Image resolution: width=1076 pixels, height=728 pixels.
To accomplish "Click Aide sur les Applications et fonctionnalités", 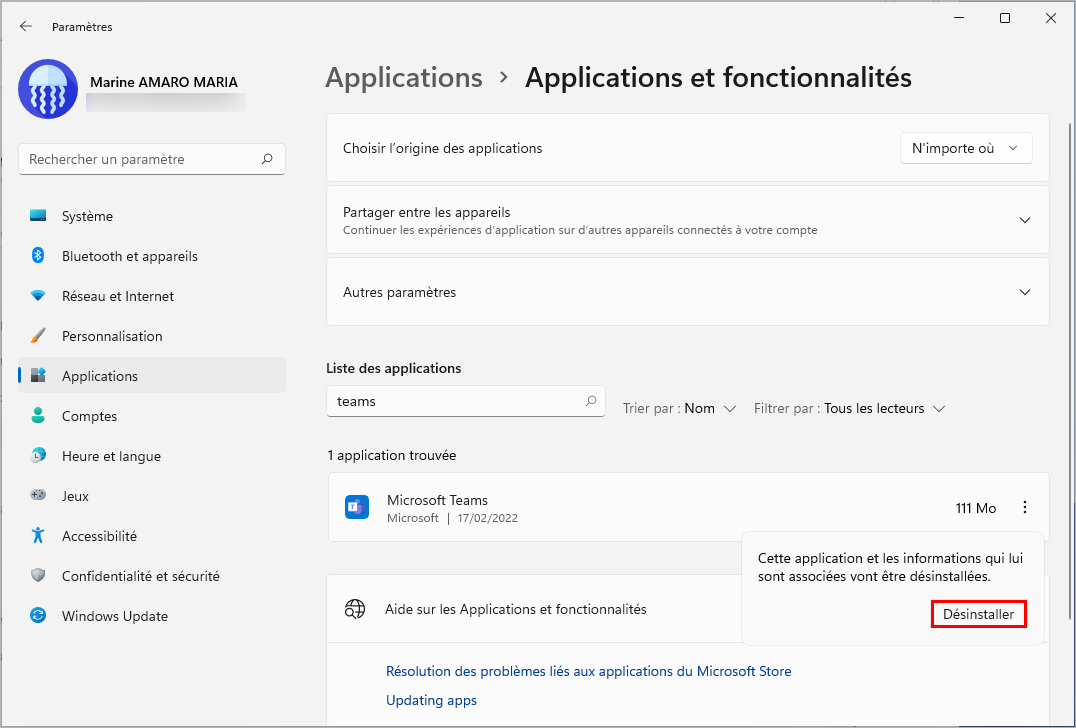I will (x=515, y=609).
